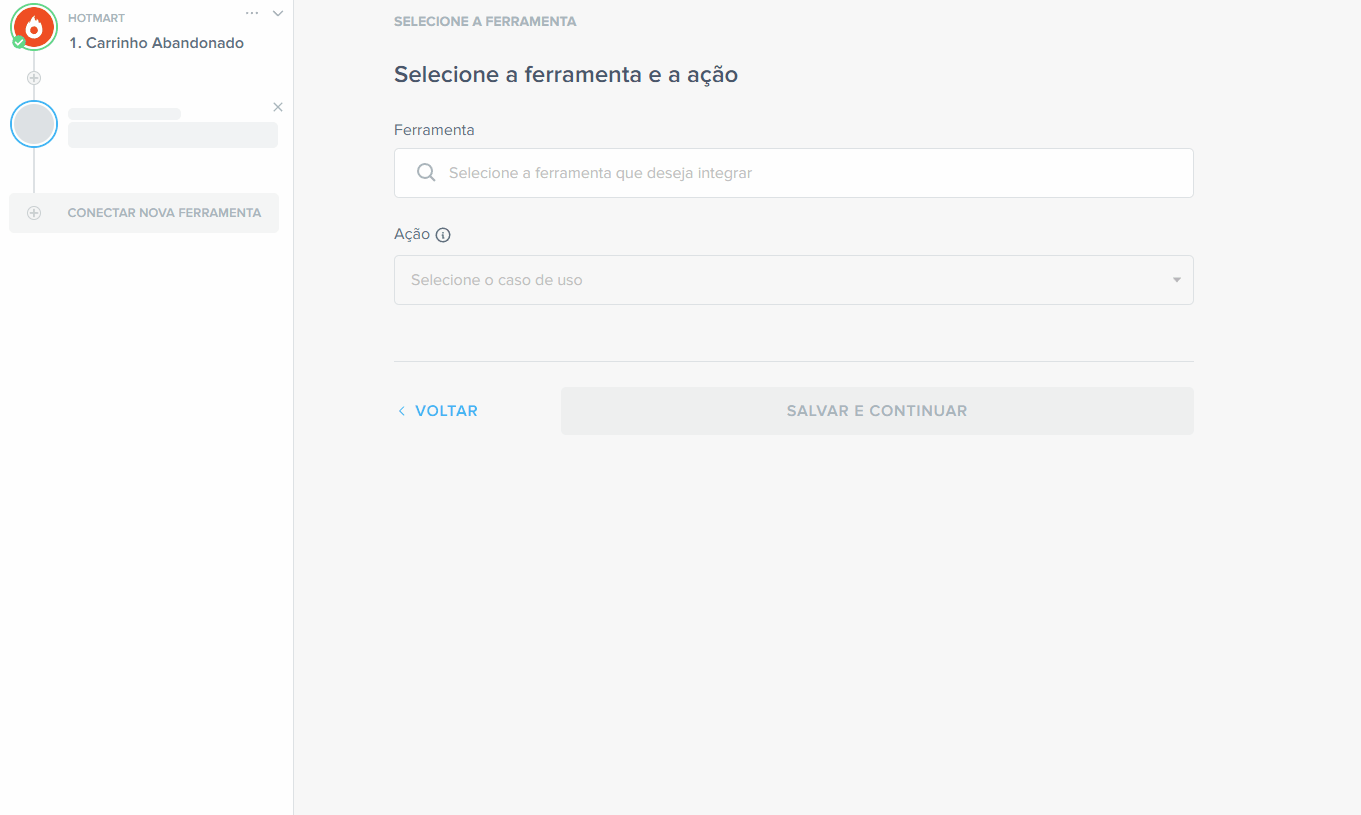
Task: Click the small plus between steps
Action: 34,78
